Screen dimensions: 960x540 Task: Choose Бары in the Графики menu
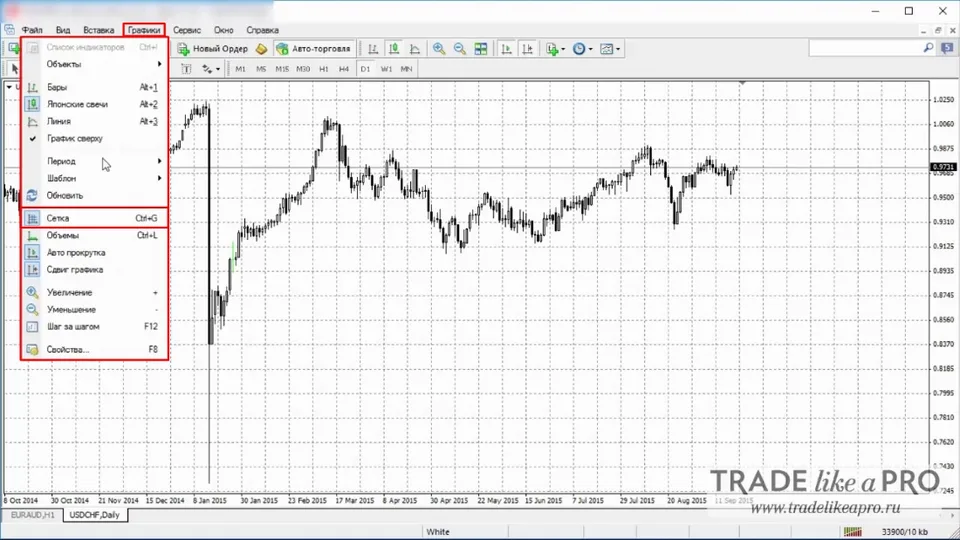click(x=94, y=87)
